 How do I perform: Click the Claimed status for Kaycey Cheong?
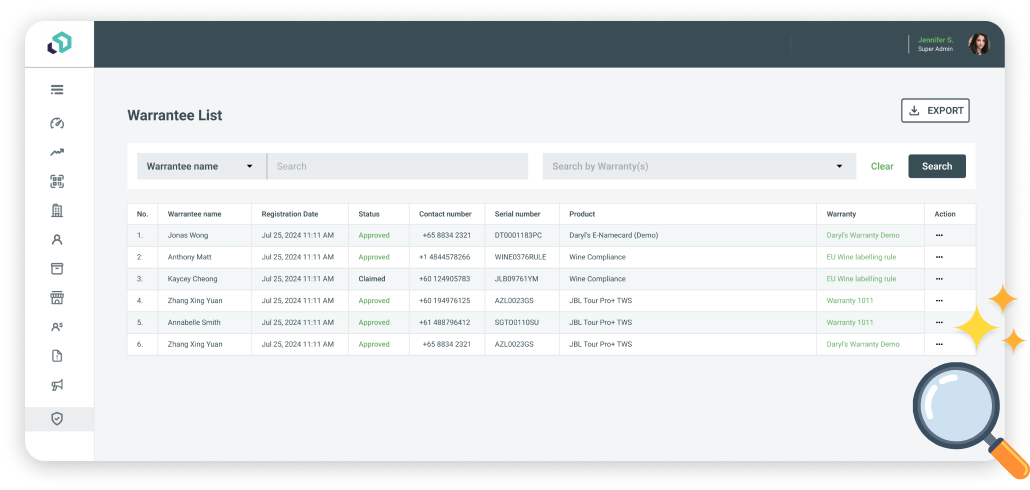tap(372, 278)
